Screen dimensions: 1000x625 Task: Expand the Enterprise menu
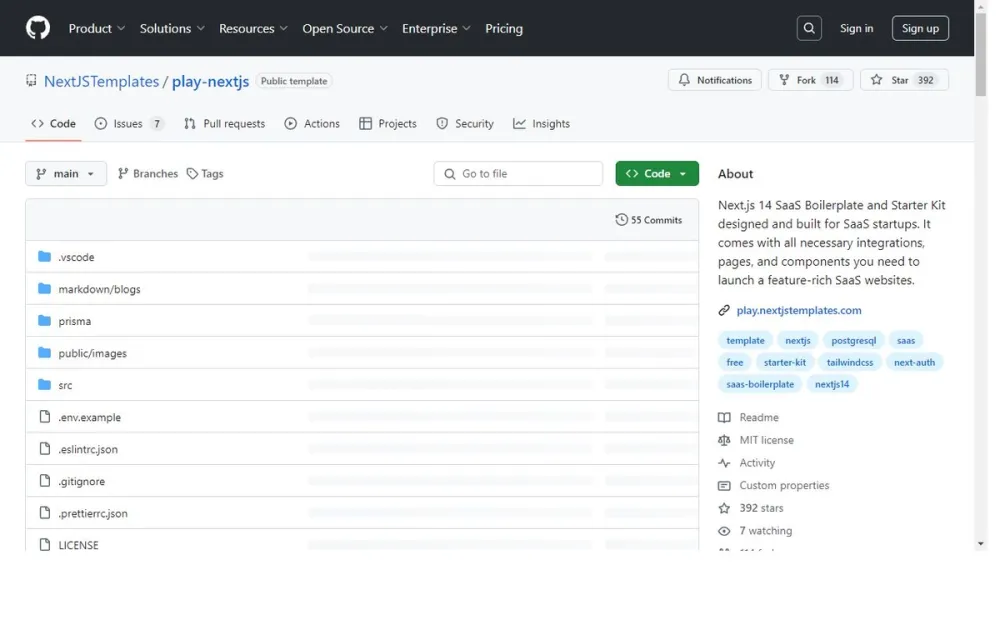[436, 28]
